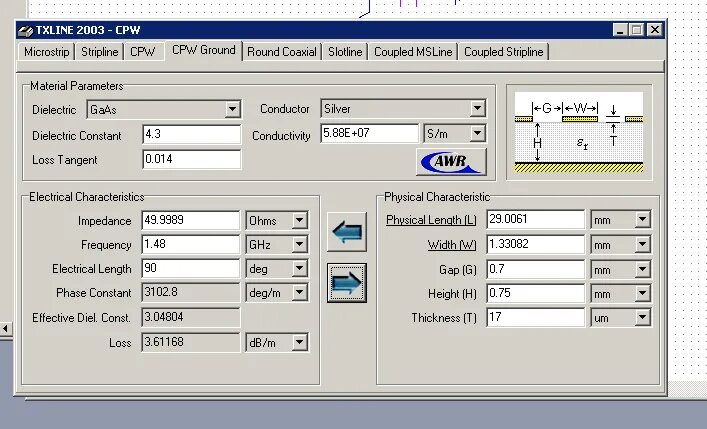This screenshot has height=429, width=707.
Task: Click the Dielectric Constant input field
Action: pyautogui.click(x=192, y=134)
